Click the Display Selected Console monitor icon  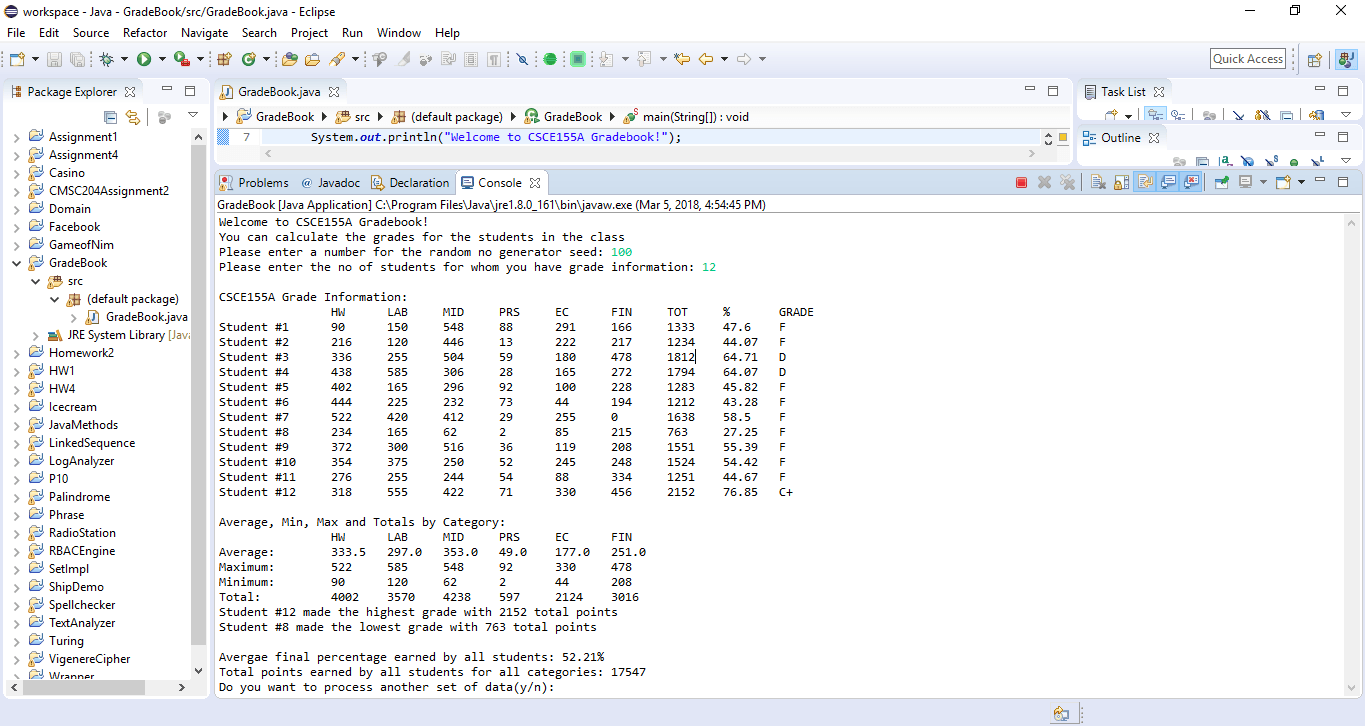click(x=1245, y=182)
